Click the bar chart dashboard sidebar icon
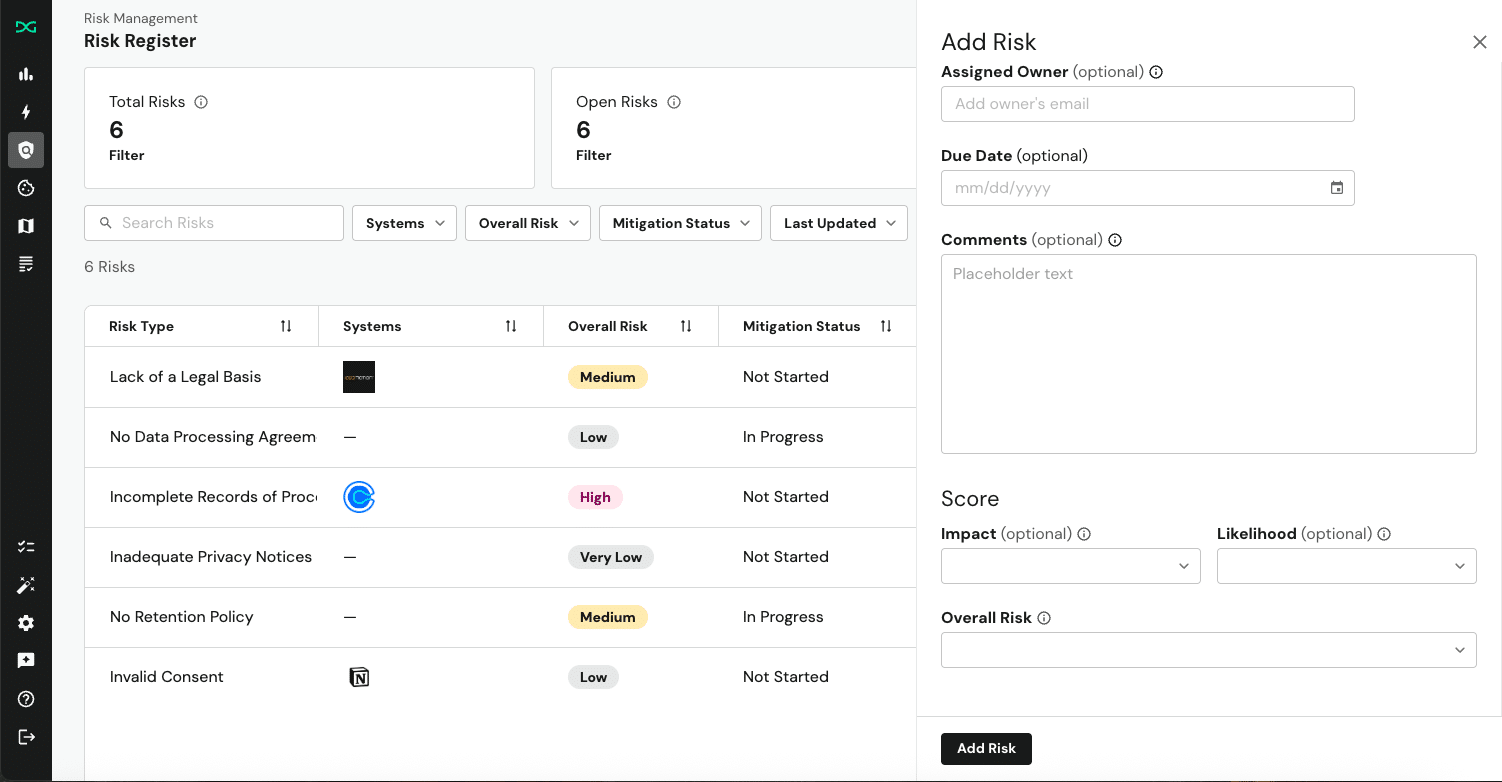This screenshot has width=1502, height=782. coord(26,74)
